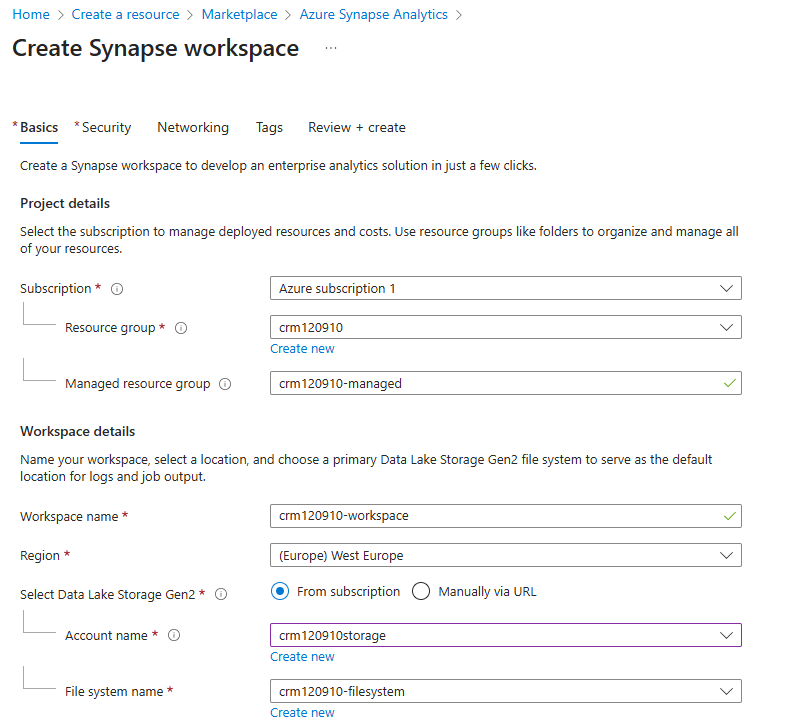The height and width of the screenshot is (727, 785).
Task: Click Create new under File system name
Action: [302, 713]
